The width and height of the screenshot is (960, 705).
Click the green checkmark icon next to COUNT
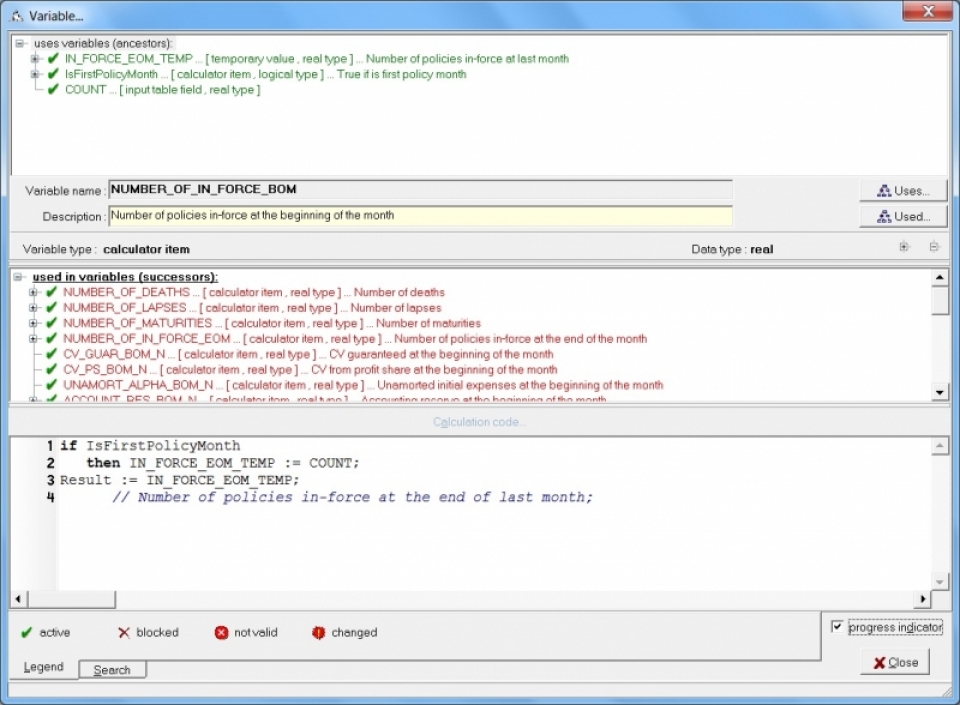click(x=53, y=90)
